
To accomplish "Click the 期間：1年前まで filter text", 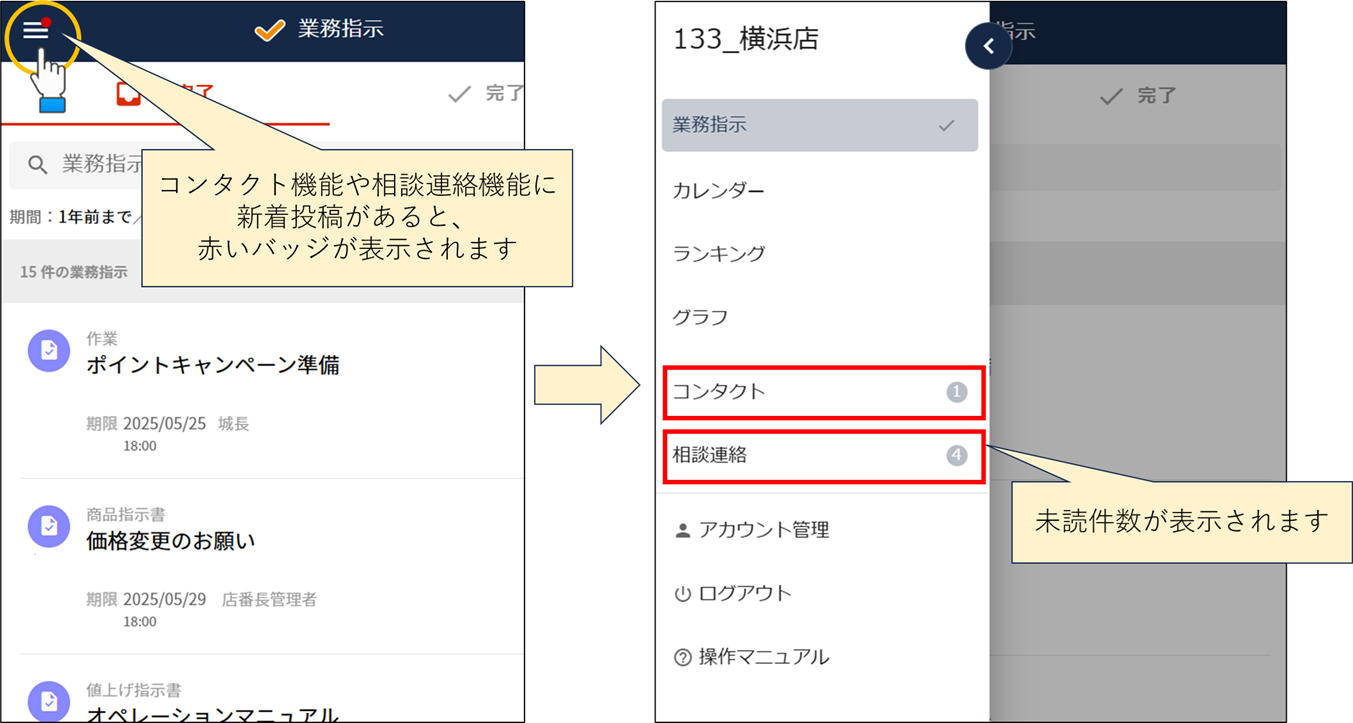I will (70, 216).
